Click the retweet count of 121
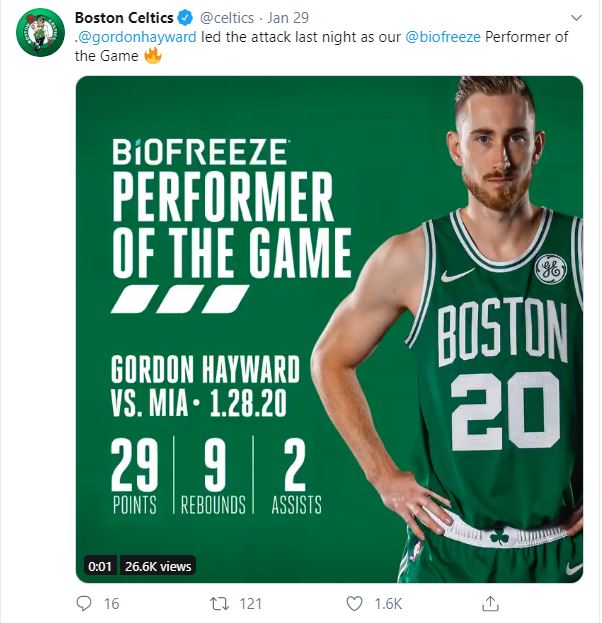The height and width of the screenshot is (623, 602). tap(251, 604)
